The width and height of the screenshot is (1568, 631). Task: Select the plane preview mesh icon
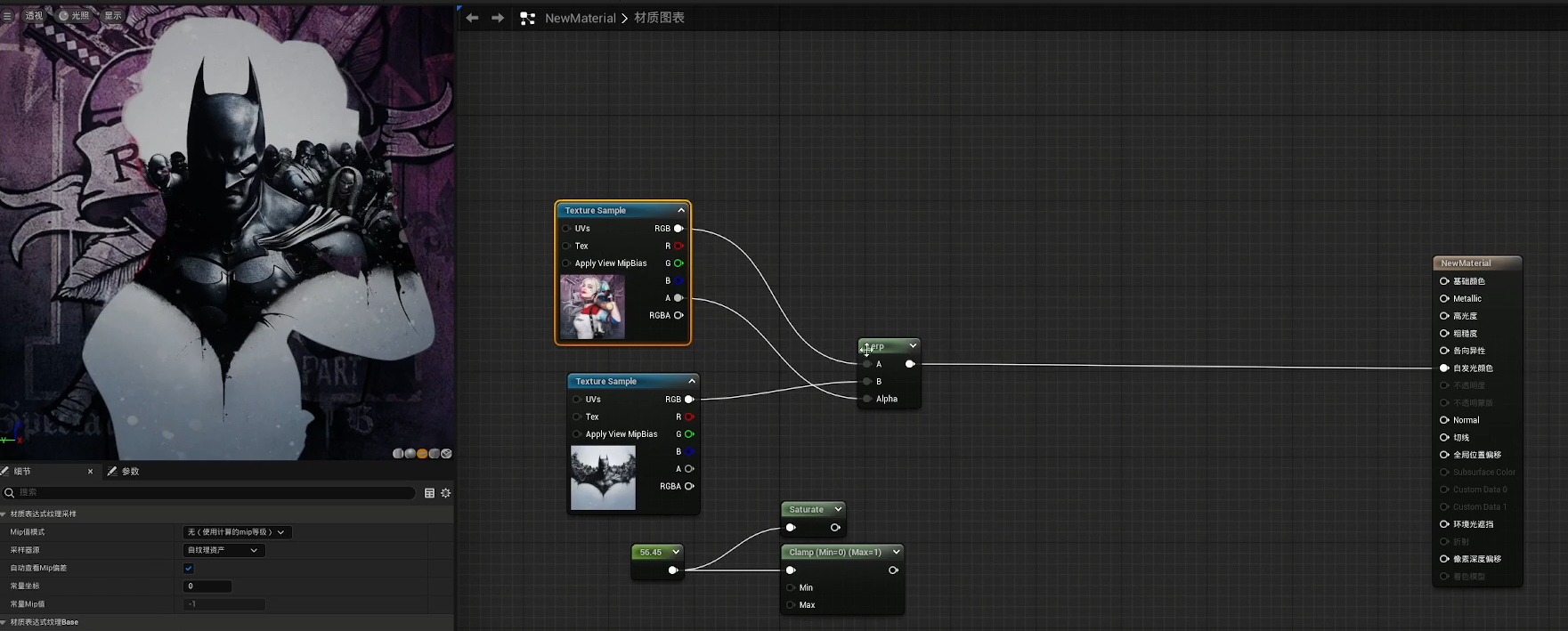[x=422, y=454]
